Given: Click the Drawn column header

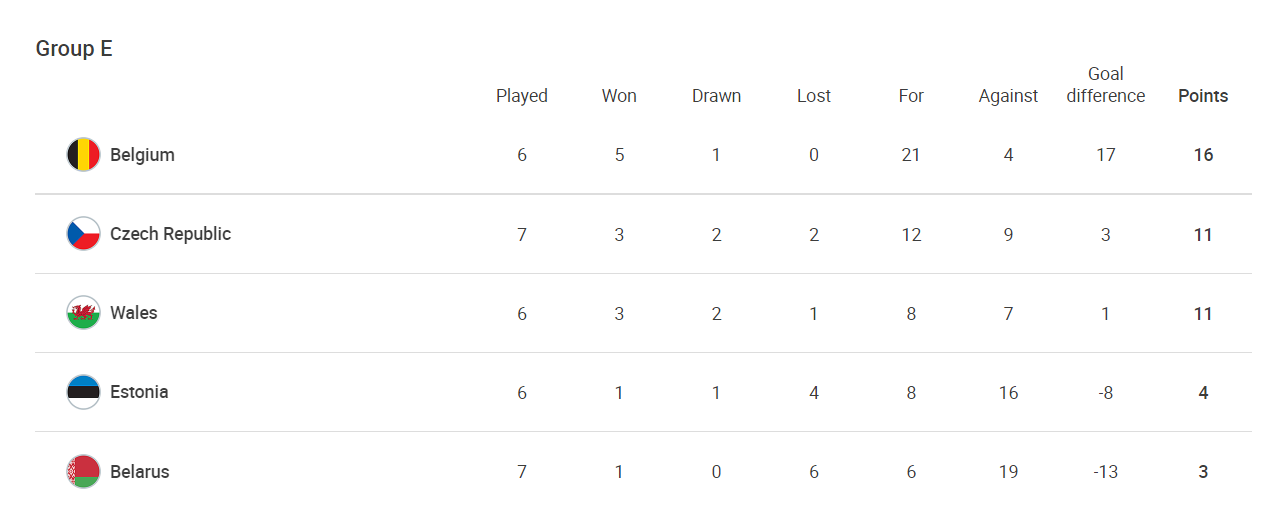Looking at the screenshot, I should tap(716, 96).
